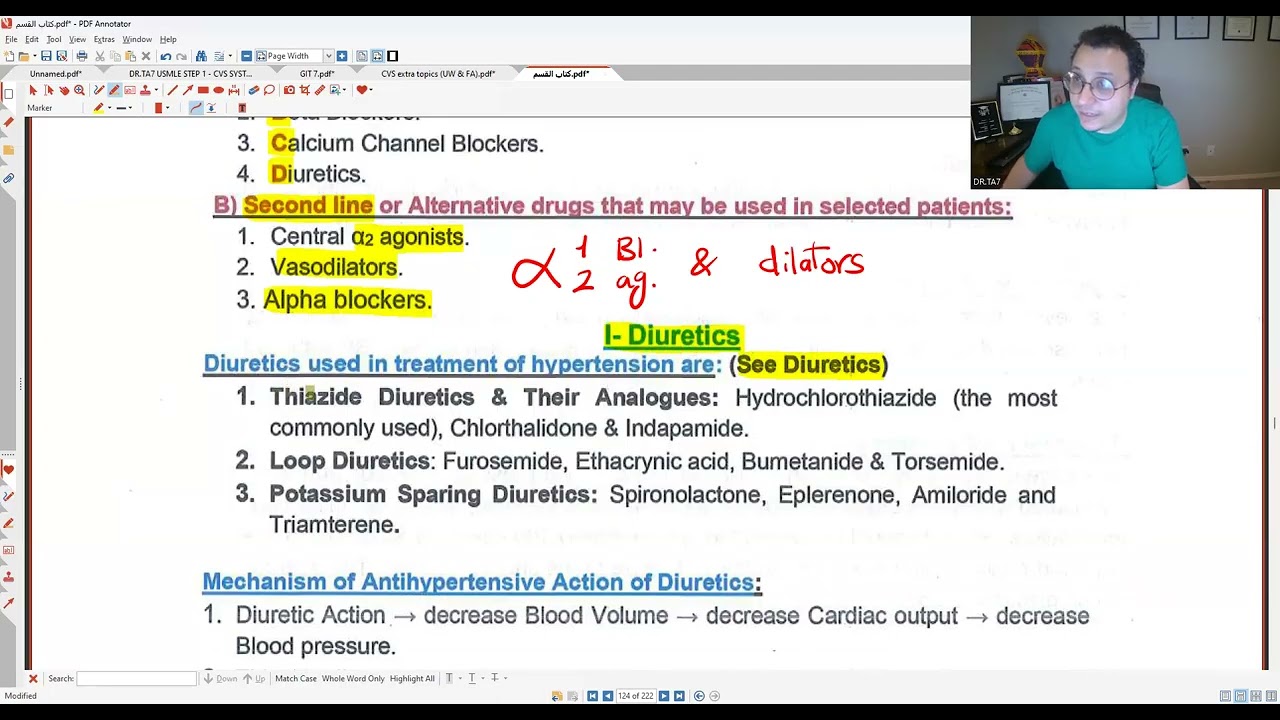Viewport: 1280px width, 720px height.
Task: Select the Marker highlighter tool
Action: point(114,90)
